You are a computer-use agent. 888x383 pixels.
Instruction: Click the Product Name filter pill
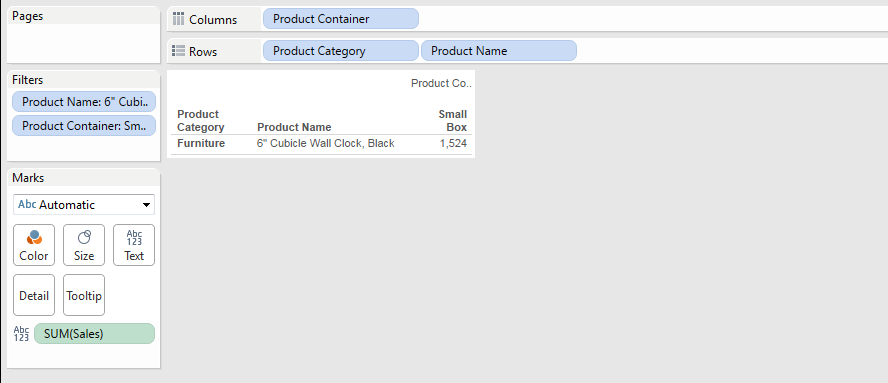84,102
